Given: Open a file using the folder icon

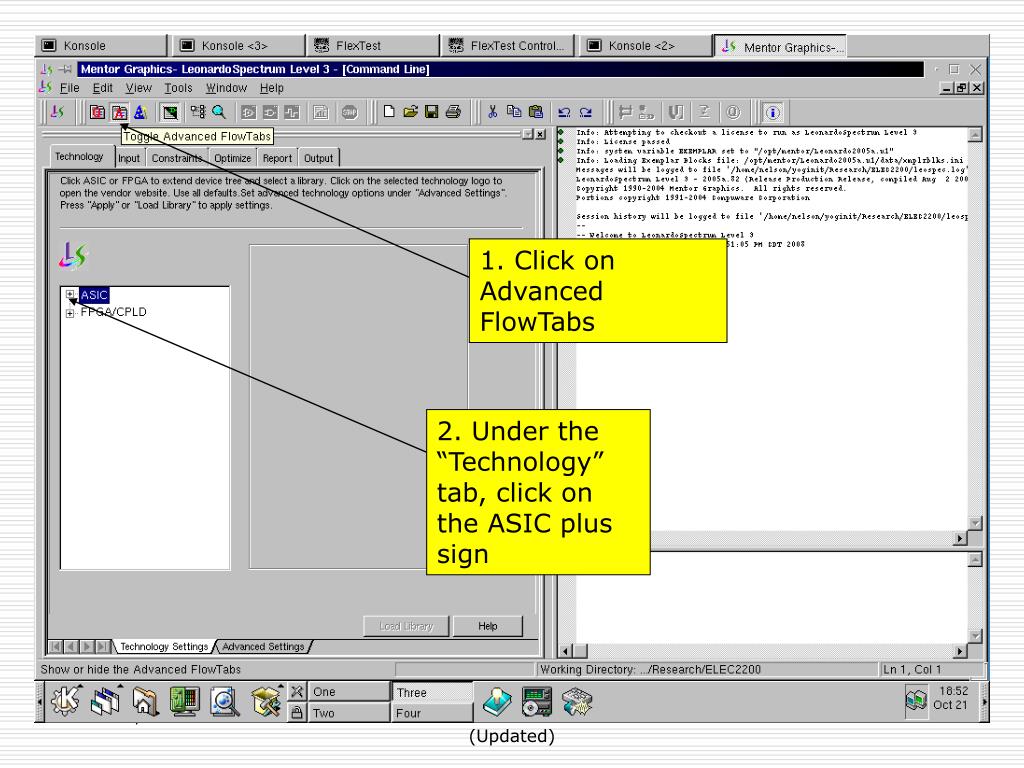Looking at the screenshot, I should click(410, 112).
